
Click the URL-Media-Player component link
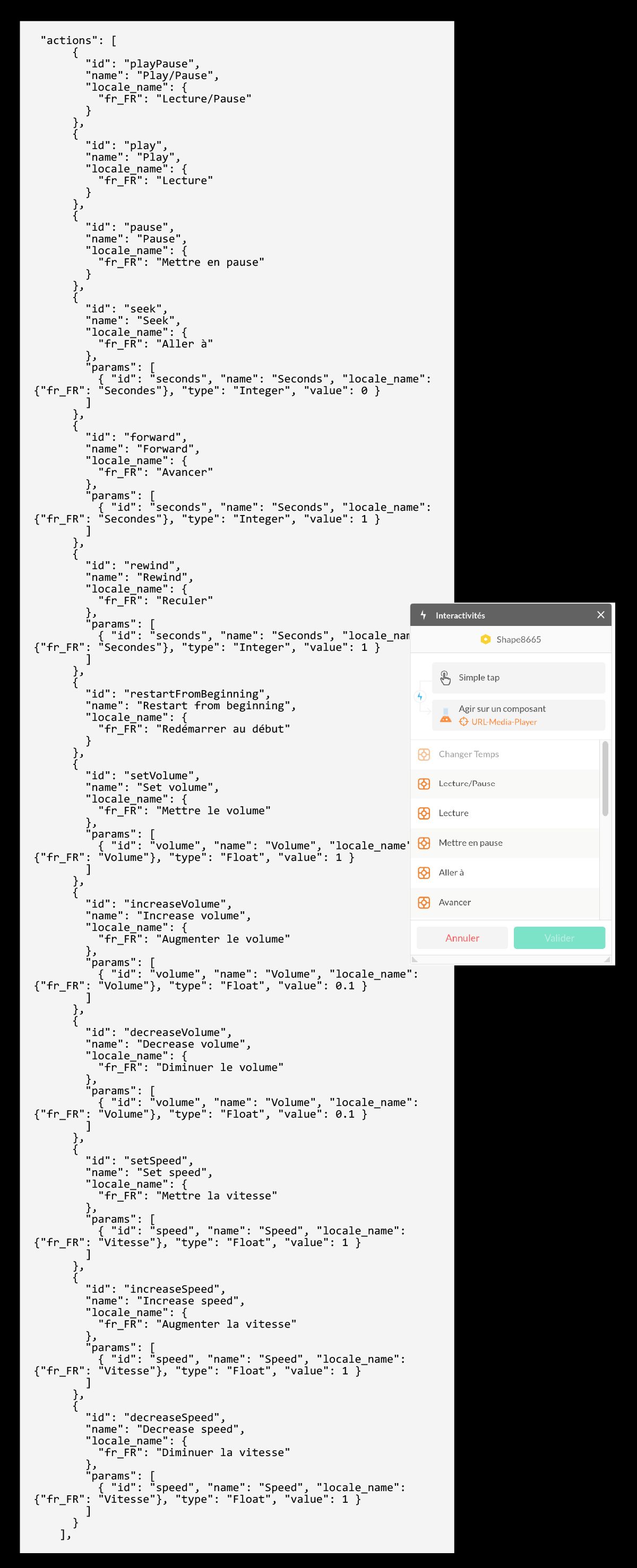coord(504,722)
